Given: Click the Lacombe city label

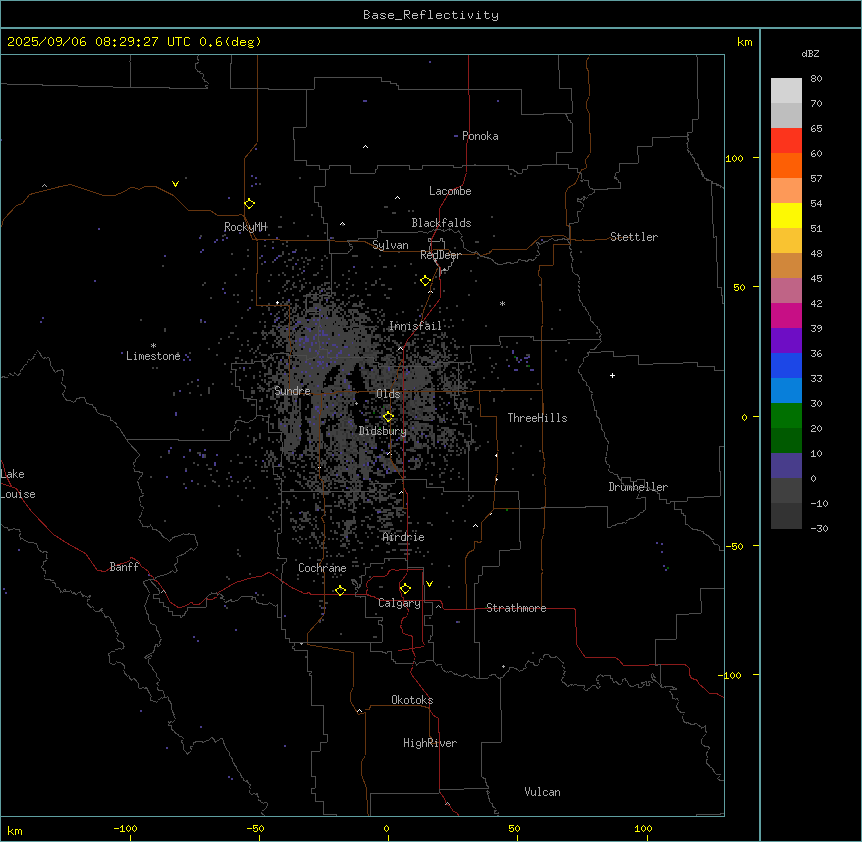Looking at the screenshot, I should point(450,191).
